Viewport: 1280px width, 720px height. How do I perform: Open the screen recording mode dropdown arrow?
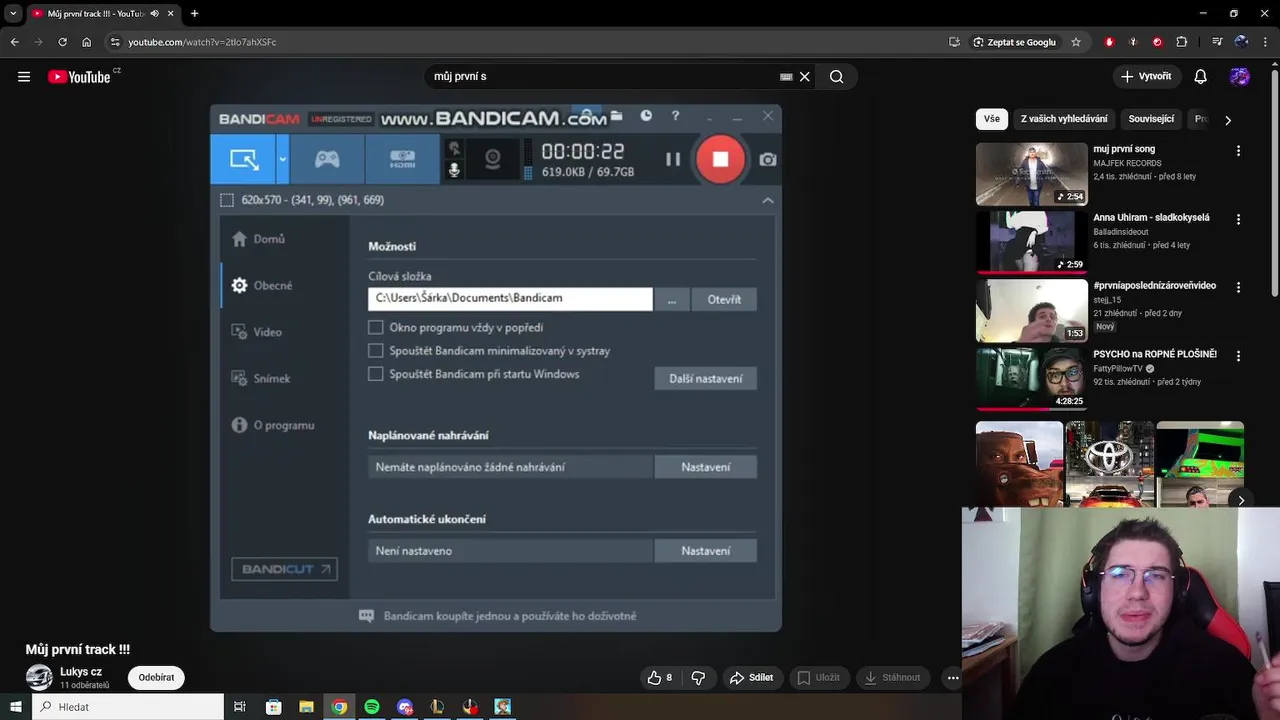click(x=282, y=159)
